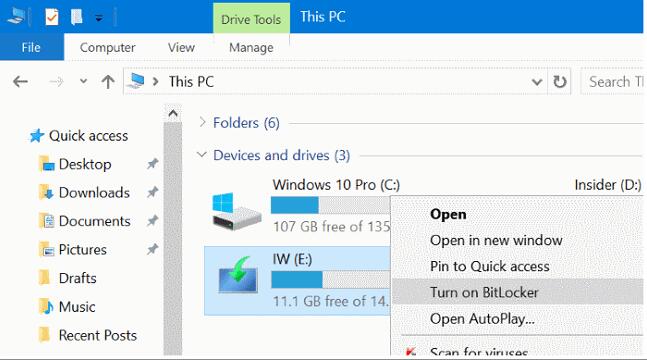Click the Downloads folder icon
647x360 pixels.
tap(46, 192)
